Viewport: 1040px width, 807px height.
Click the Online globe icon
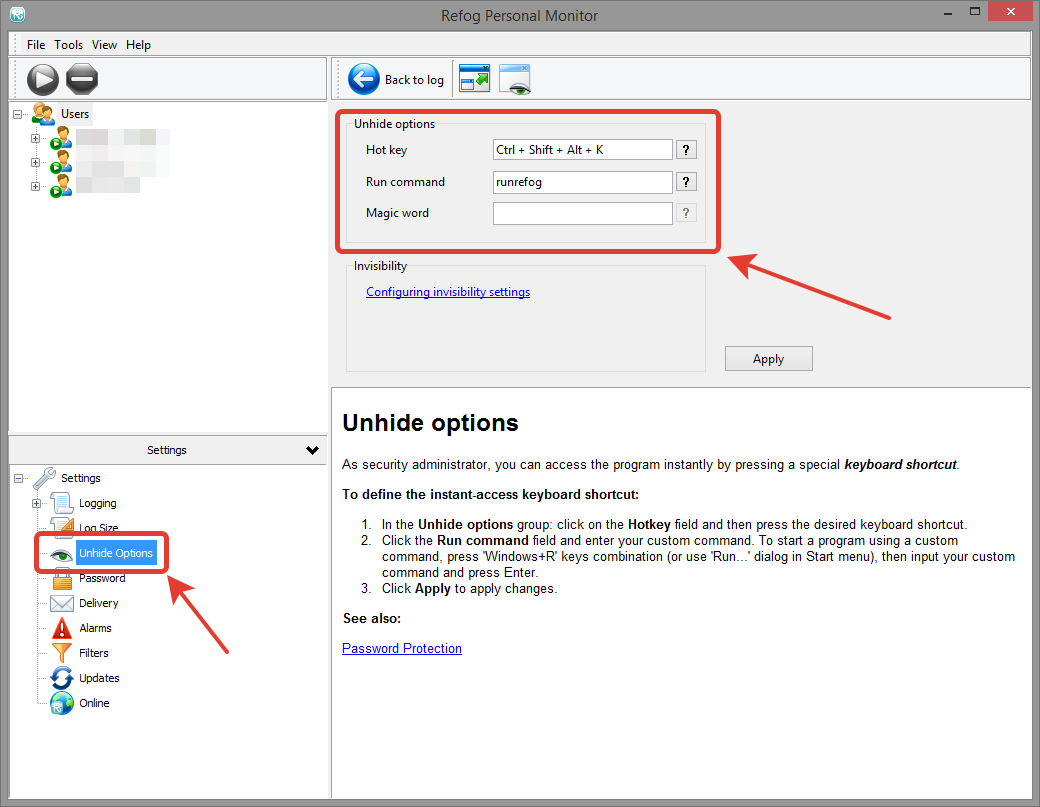[x=62, y=703]
